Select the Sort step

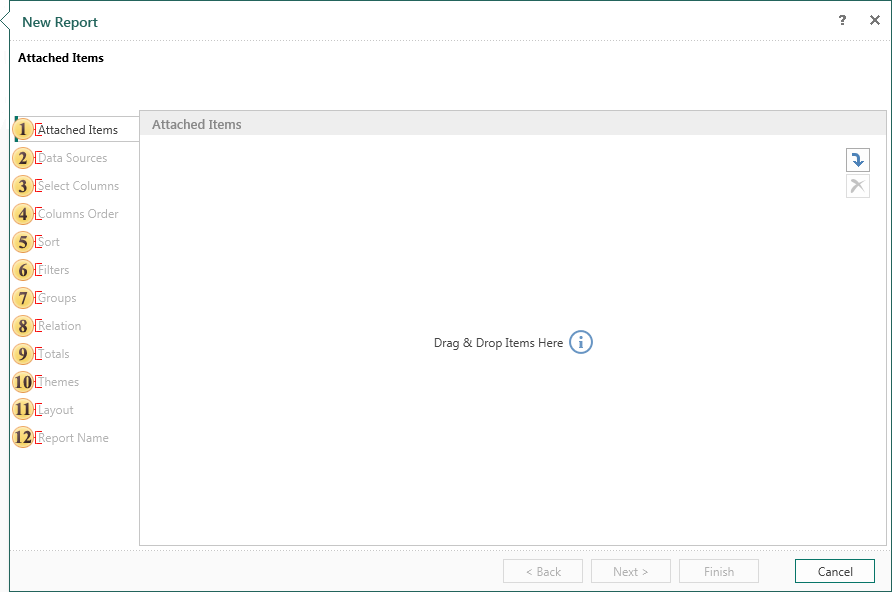[48, 242]
